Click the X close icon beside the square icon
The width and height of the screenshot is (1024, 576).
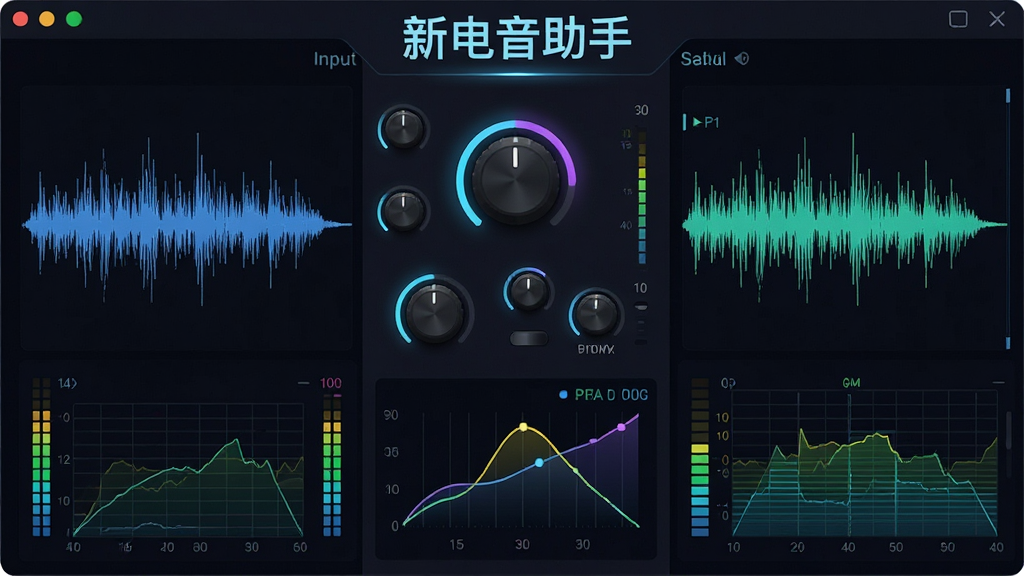coord(997,19)
